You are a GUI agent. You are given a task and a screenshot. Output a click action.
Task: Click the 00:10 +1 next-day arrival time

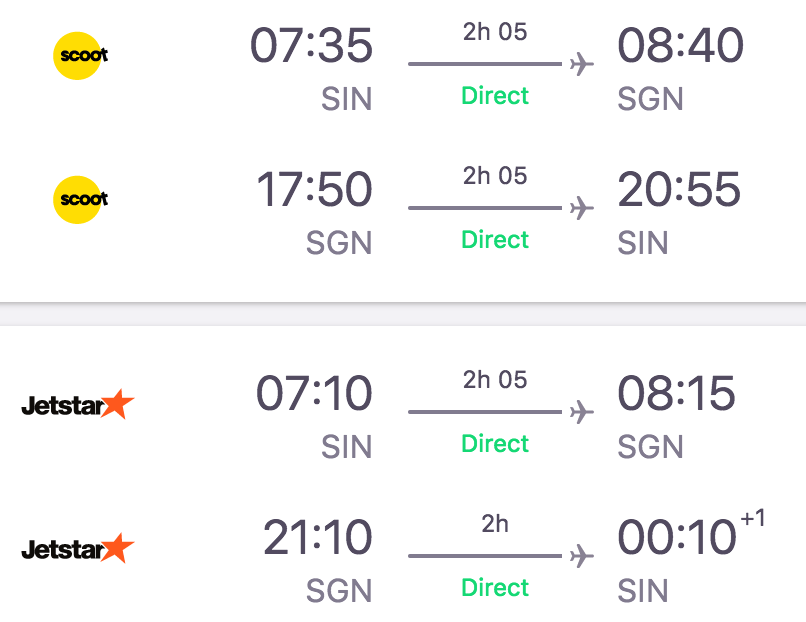point(691,535)
